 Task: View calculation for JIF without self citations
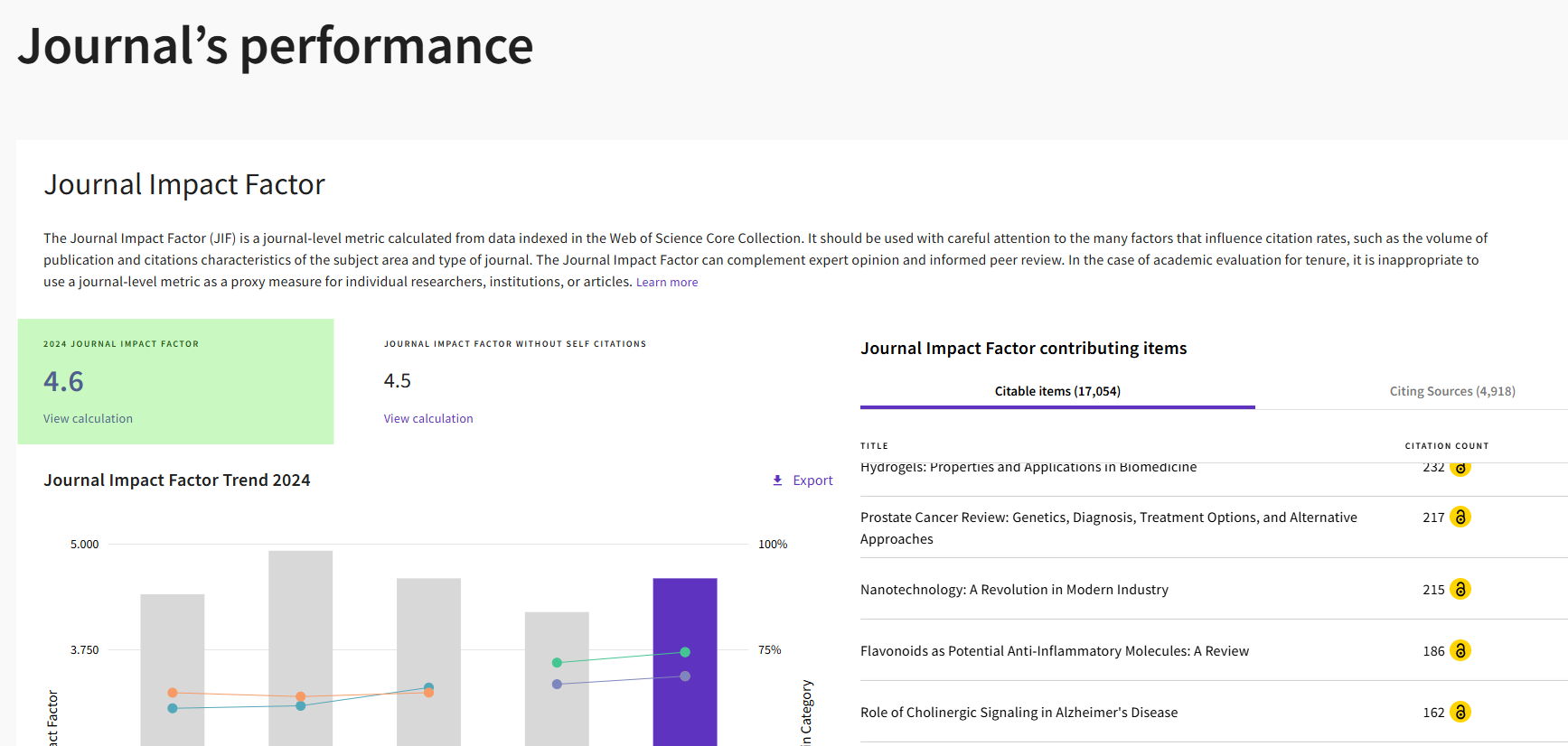tap(427, 419)
